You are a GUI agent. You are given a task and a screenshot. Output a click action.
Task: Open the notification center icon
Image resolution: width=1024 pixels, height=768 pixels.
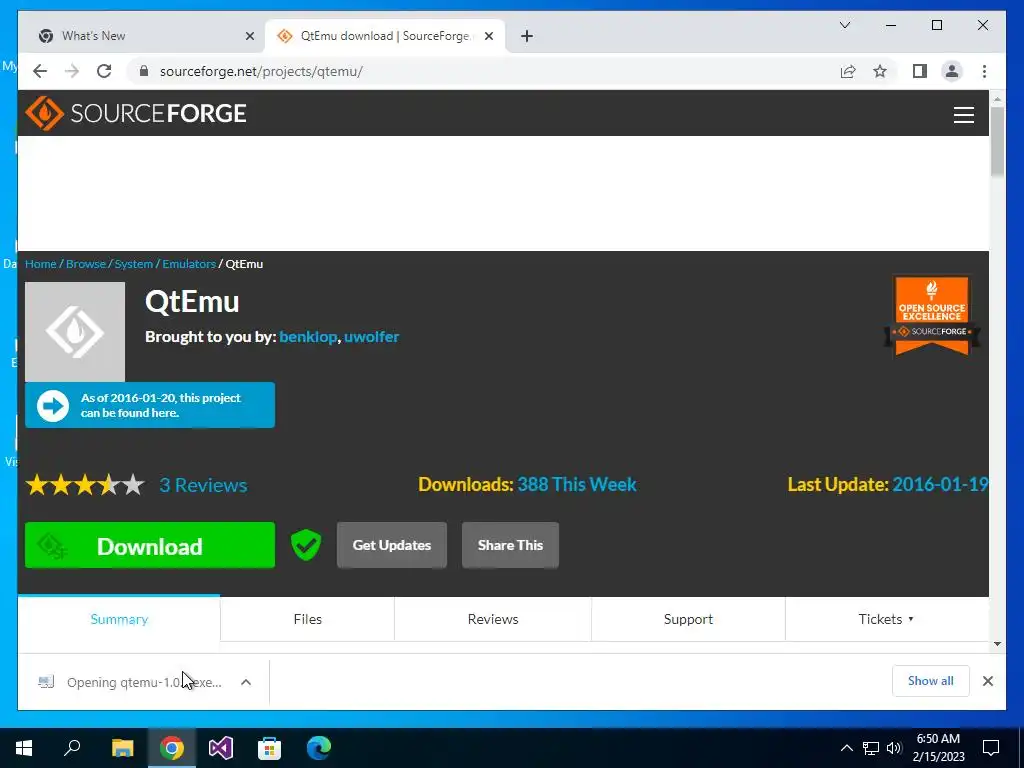point(991,748)
